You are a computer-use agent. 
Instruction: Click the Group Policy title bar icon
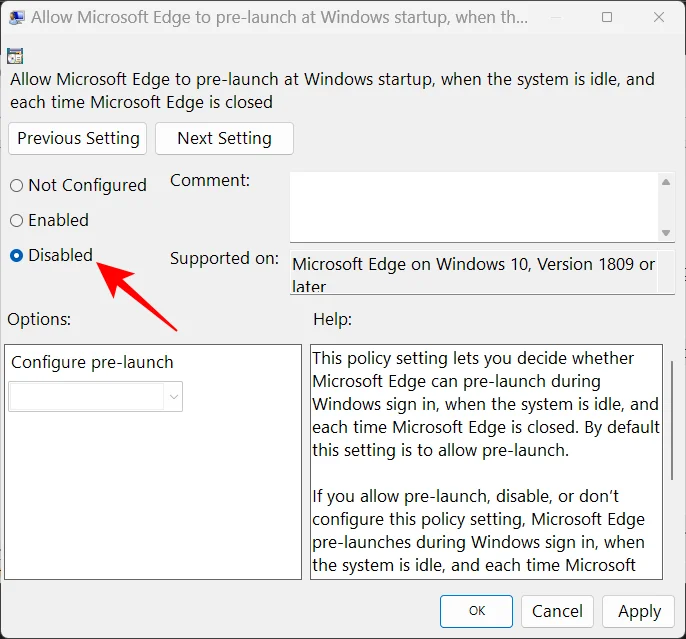pyautogui.click(x=17, y=17)
